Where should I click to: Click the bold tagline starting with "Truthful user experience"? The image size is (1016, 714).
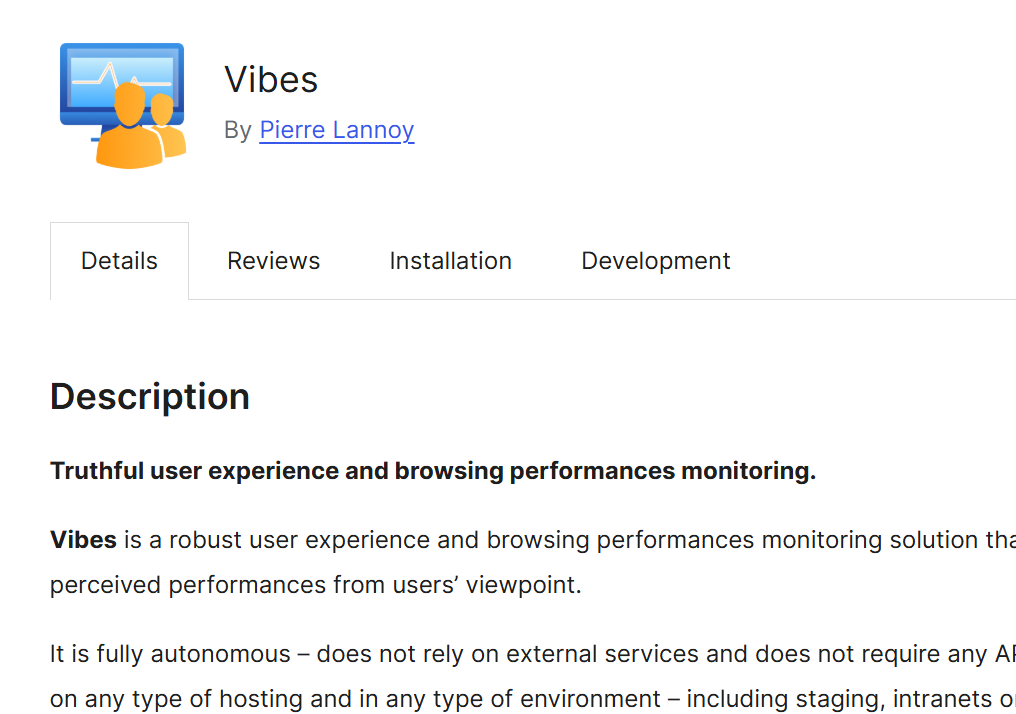click(433, 471)
